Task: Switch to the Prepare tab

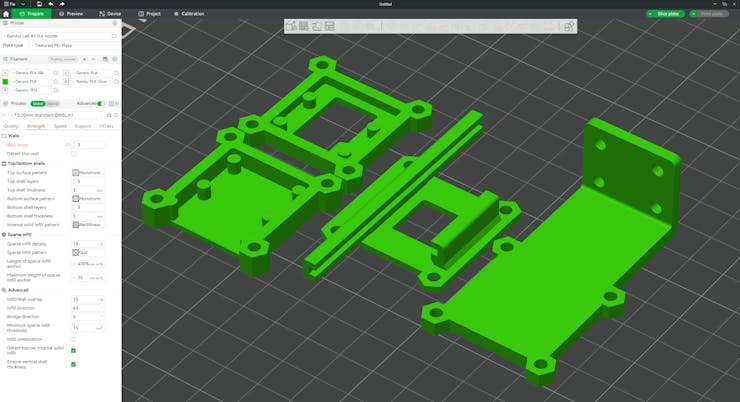Action: 32,14
